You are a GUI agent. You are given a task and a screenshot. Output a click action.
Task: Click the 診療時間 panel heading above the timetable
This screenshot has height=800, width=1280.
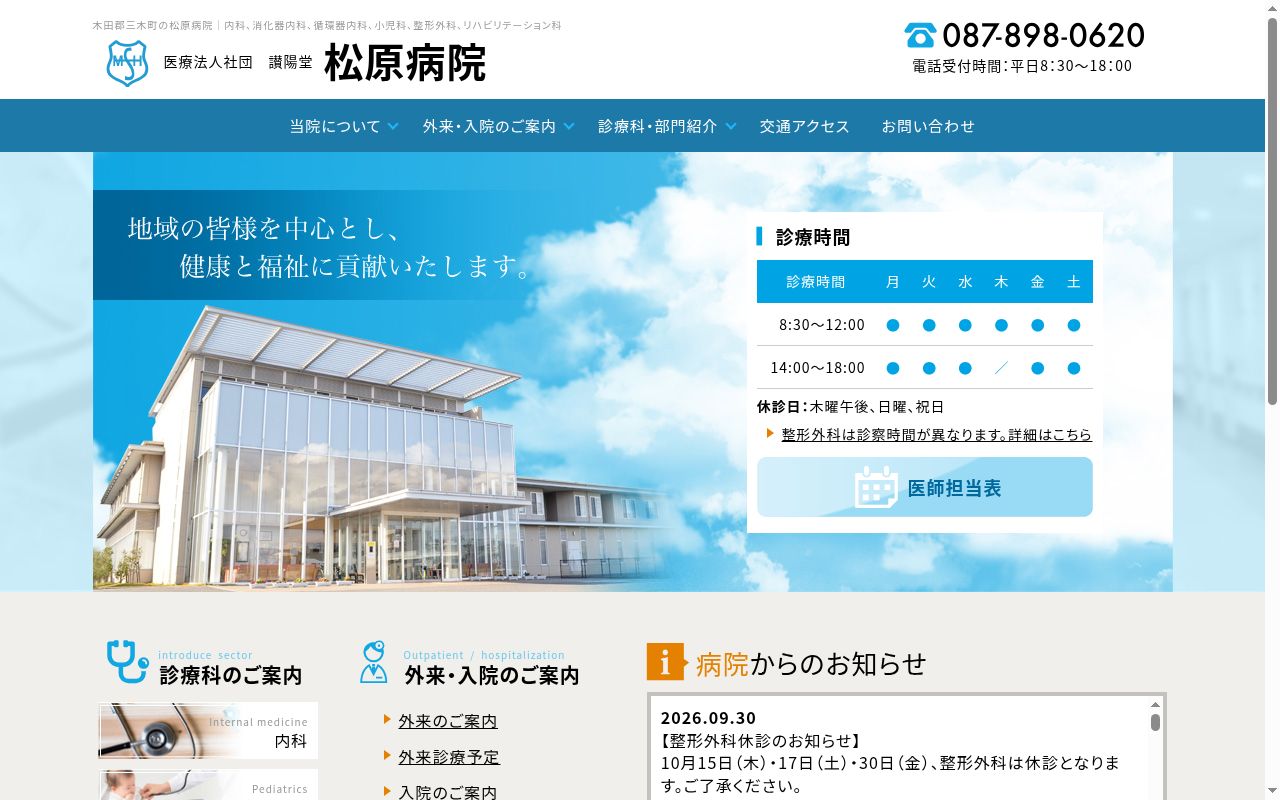(x=813, y=238)
